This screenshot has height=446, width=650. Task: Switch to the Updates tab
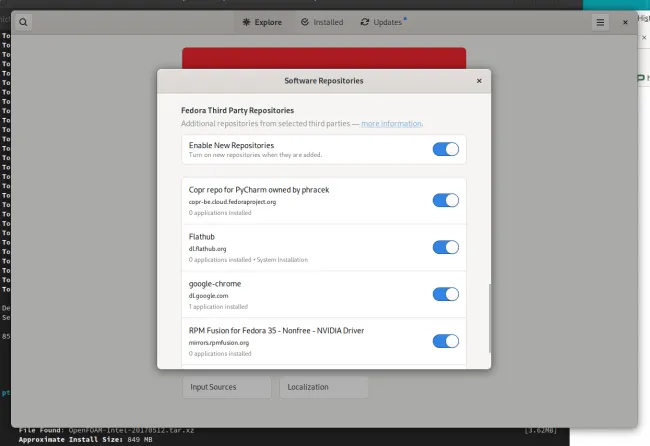pos(383,22)
